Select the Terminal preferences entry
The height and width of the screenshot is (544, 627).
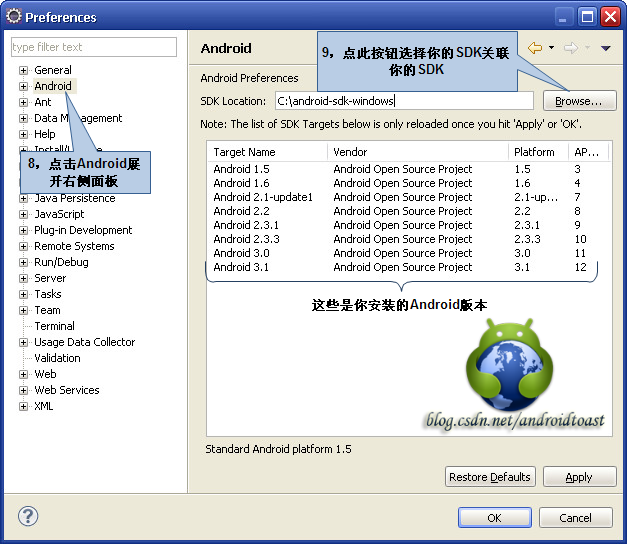(x=54, y=326)
